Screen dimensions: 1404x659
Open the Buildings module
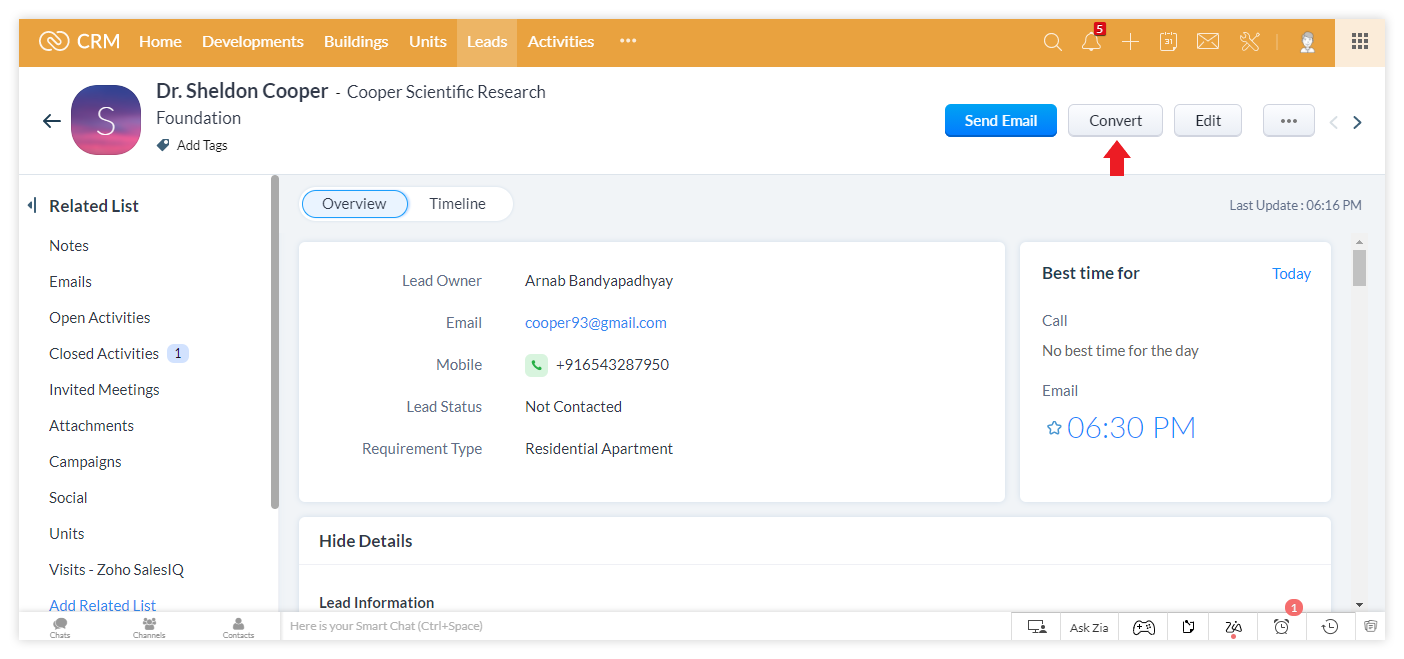click(356, 41)
